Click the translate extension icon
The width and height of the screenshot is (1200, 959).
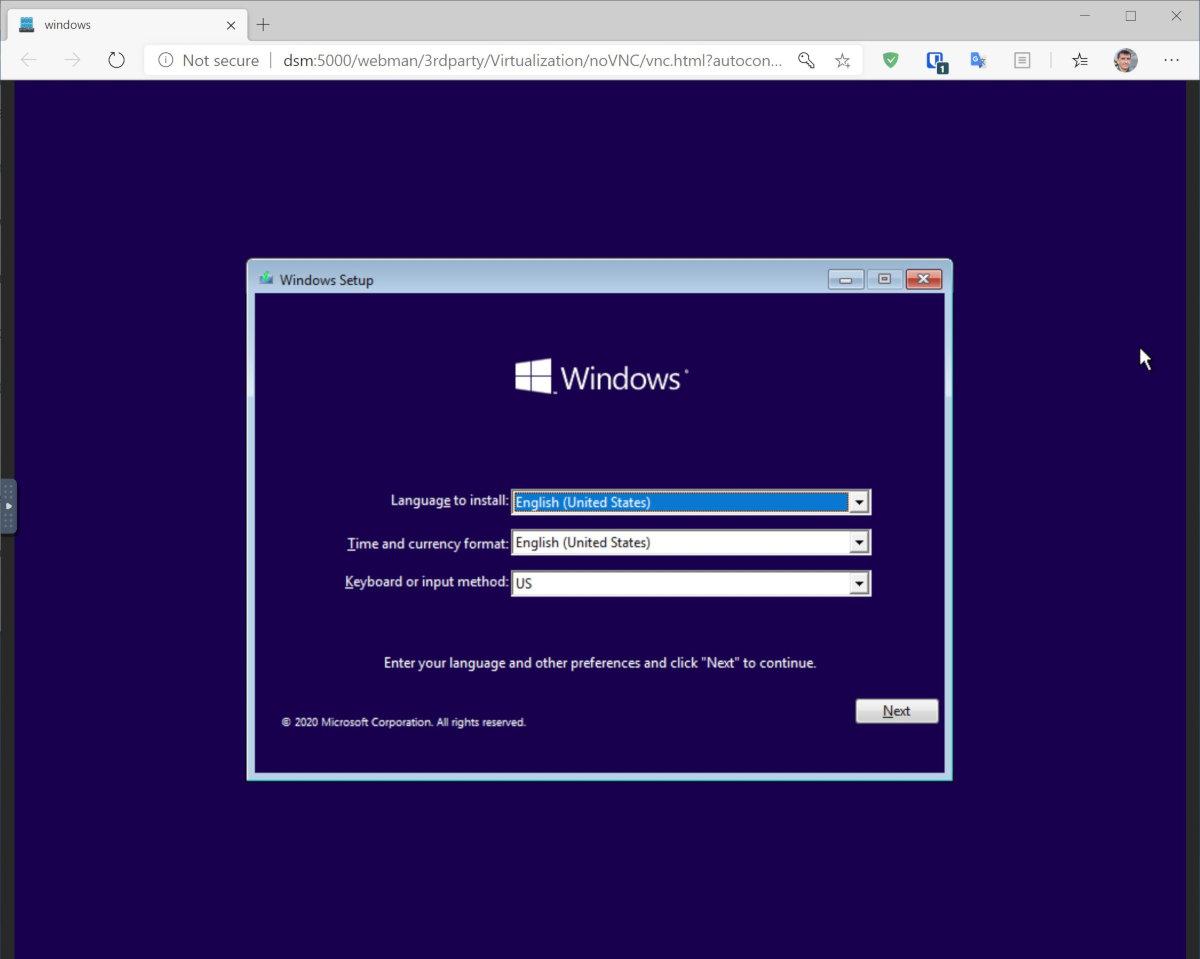coord(978,60)
